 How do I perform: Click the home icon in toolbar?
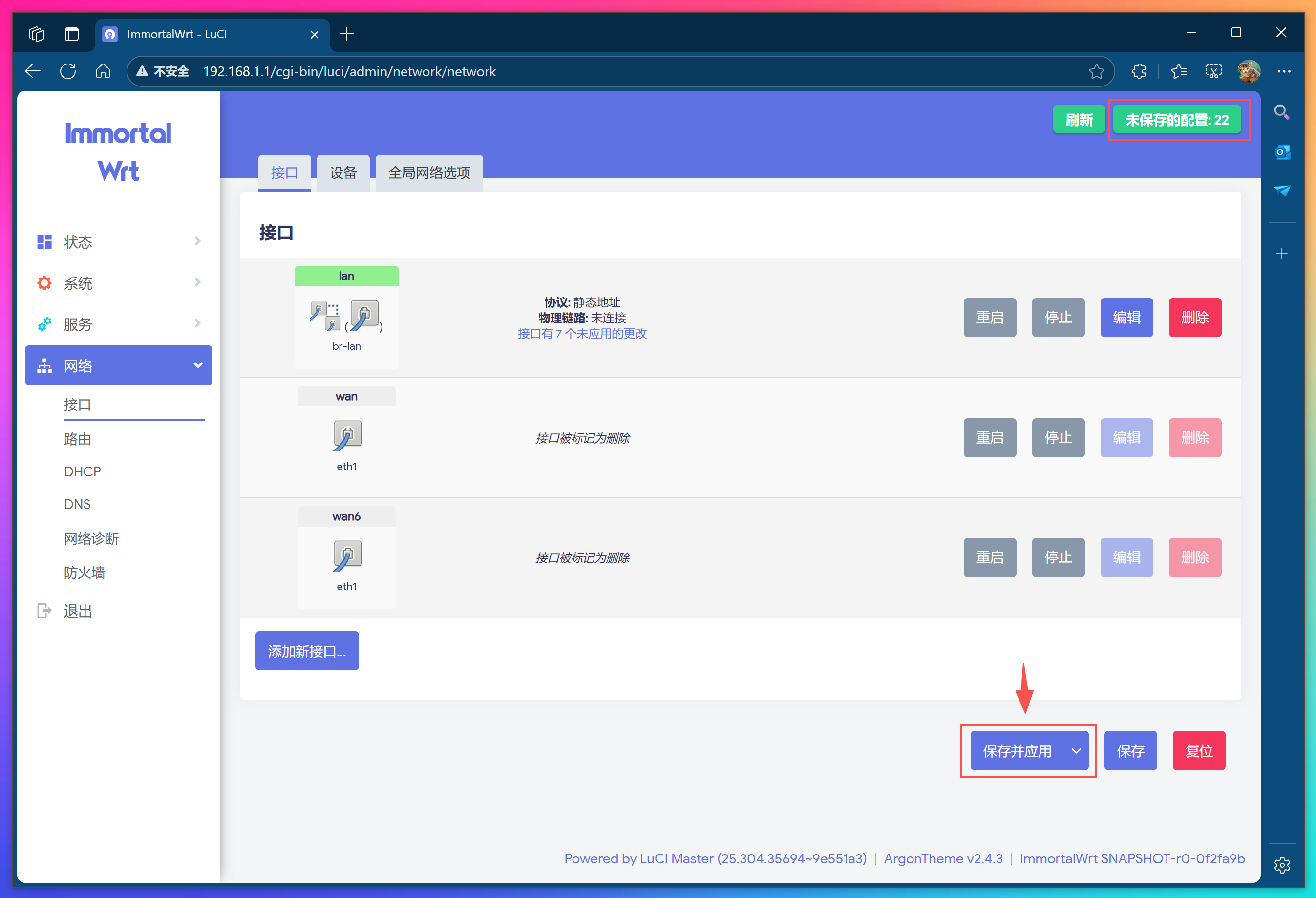[103, 71]
